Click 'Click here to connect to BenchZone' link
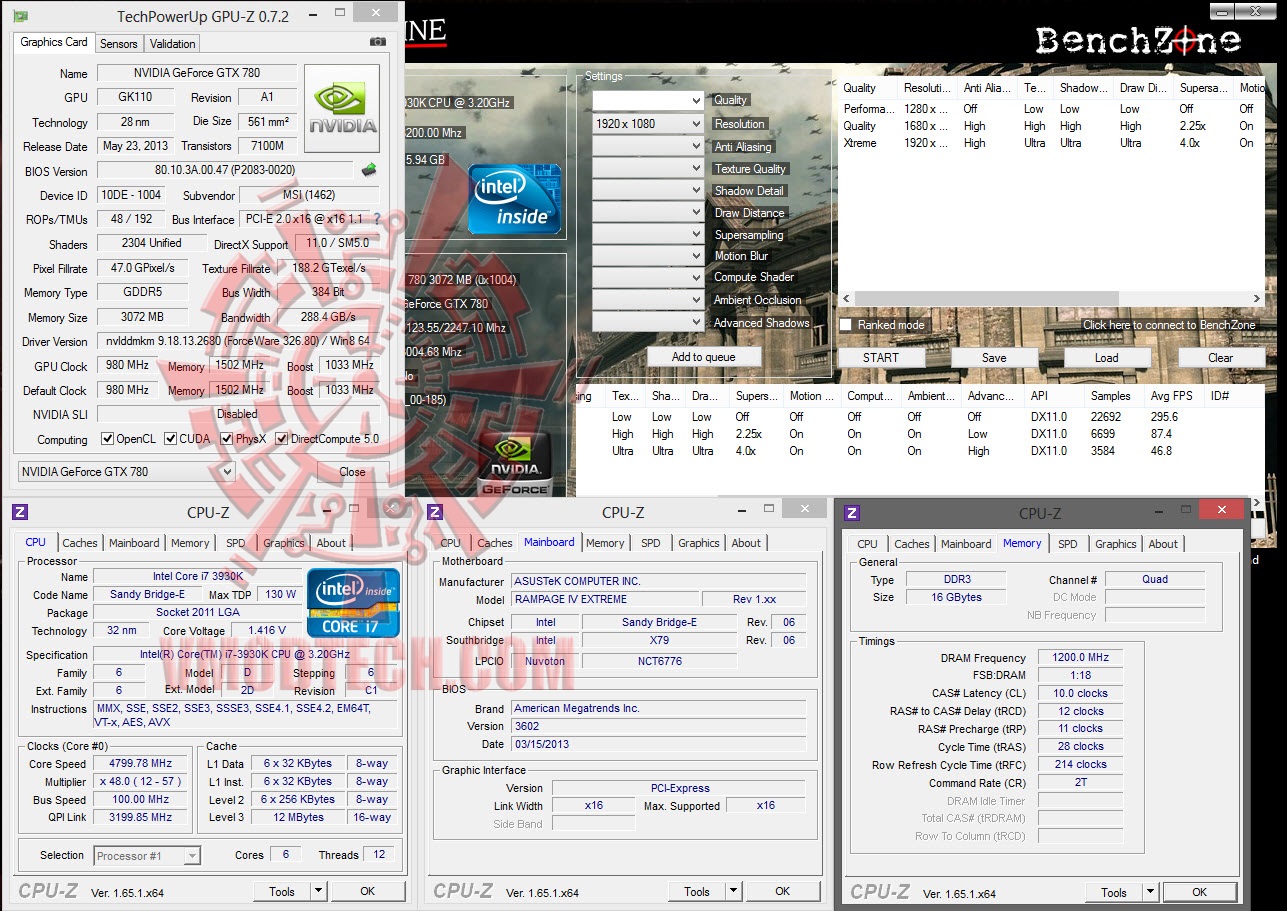This screenshot has height=911, width=1287. pyautogui.click(x=1169, y=325)
